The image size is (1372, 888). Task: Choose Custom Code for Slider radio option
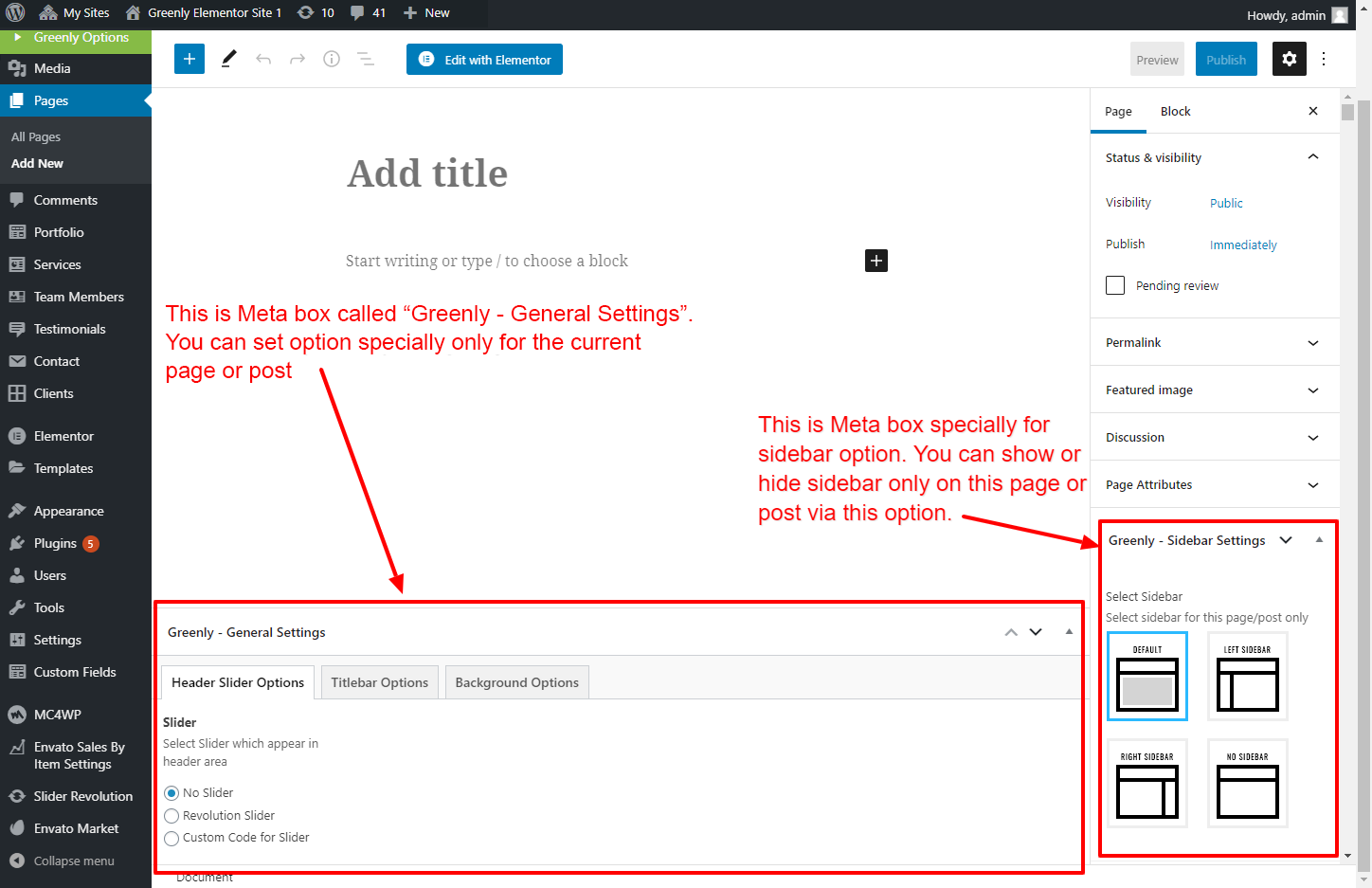point(171,838)
